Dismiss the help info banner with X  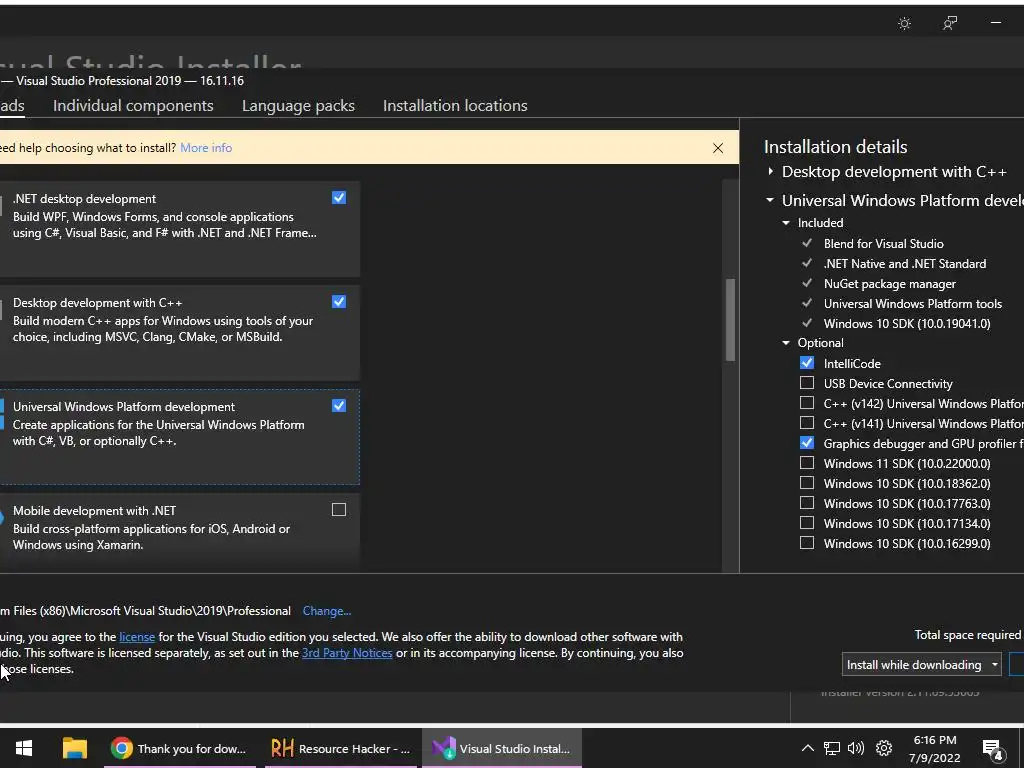718,148
